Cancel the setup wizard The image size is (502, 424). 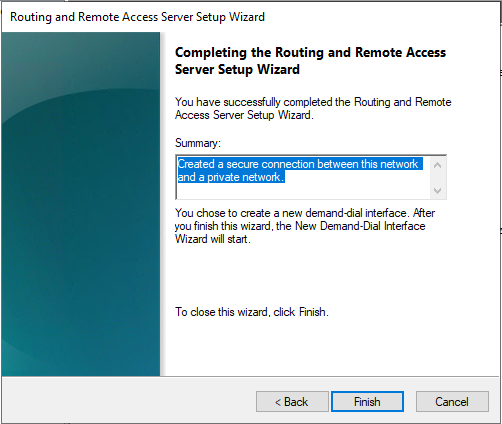pos(452,401)
